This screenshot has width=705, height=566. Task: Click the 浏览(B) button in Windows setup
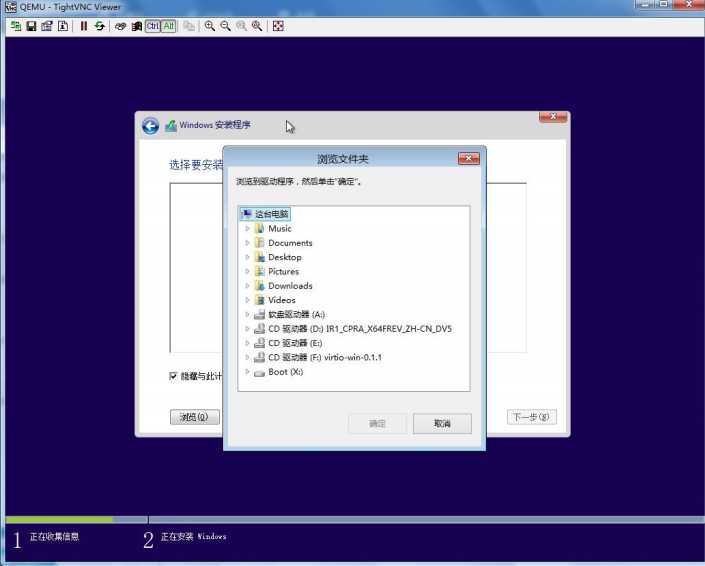[x=195, y=417]
